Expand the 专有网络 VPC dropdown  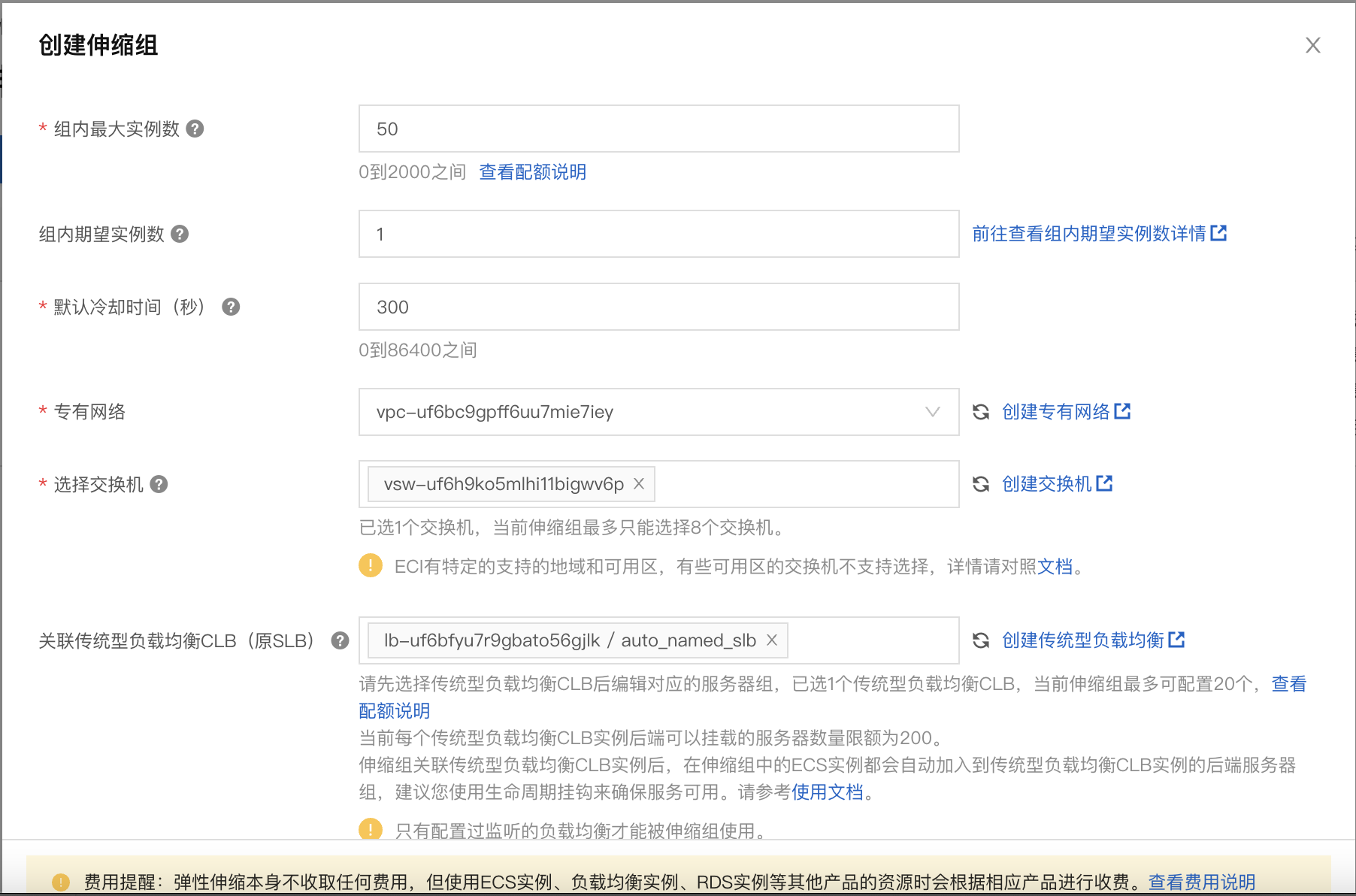pyautogui.click(x=658, y=412)
